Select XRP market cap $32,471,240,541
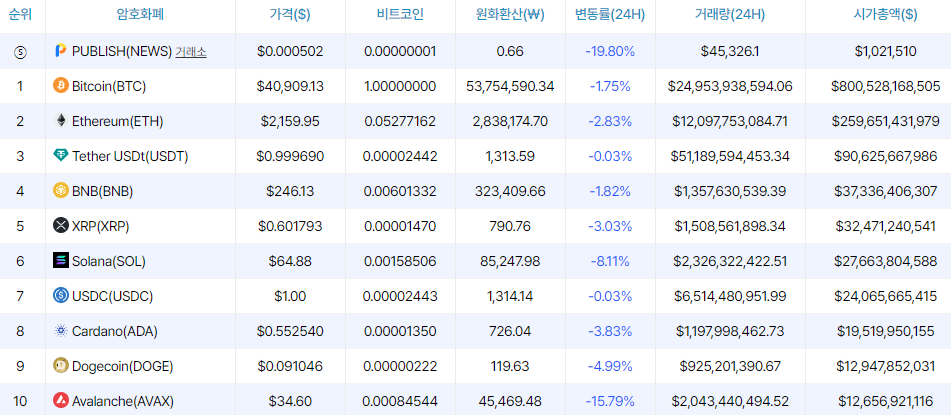 [x=885, y=226]
